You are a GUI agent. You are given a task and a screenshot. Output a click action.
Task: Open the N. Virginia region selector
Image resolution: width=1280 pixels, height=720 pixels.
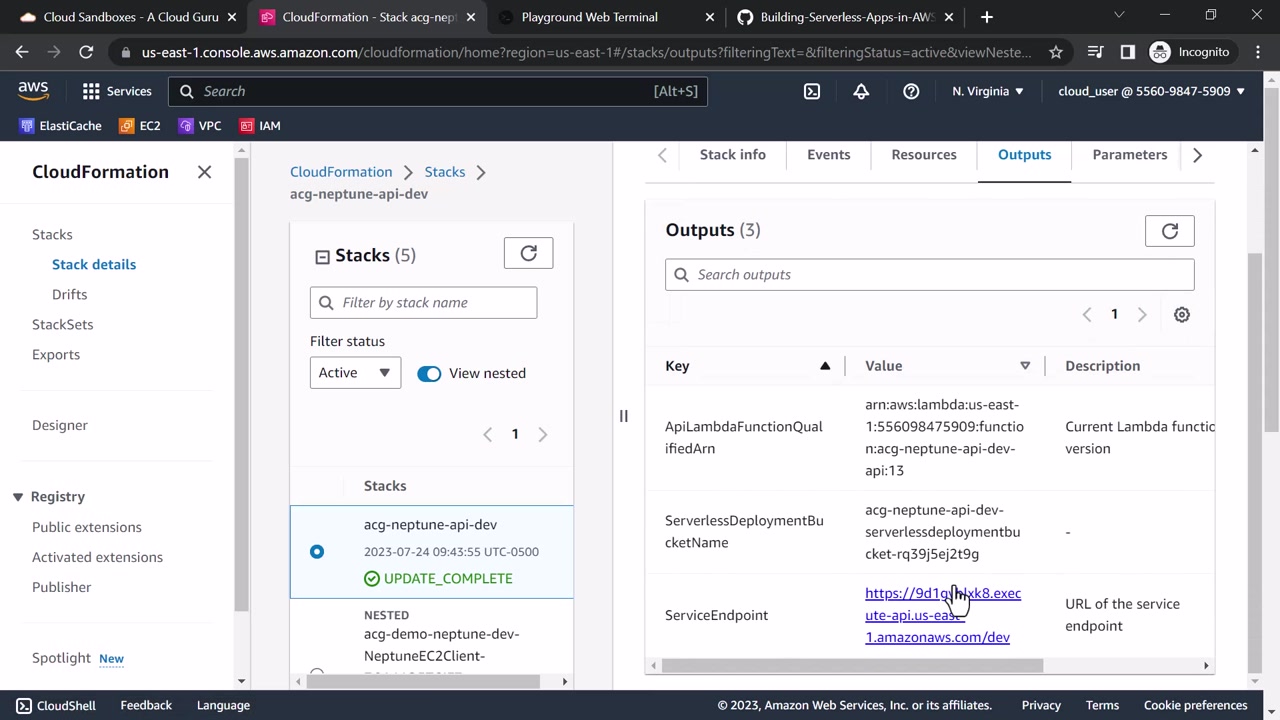coord(988,91)
